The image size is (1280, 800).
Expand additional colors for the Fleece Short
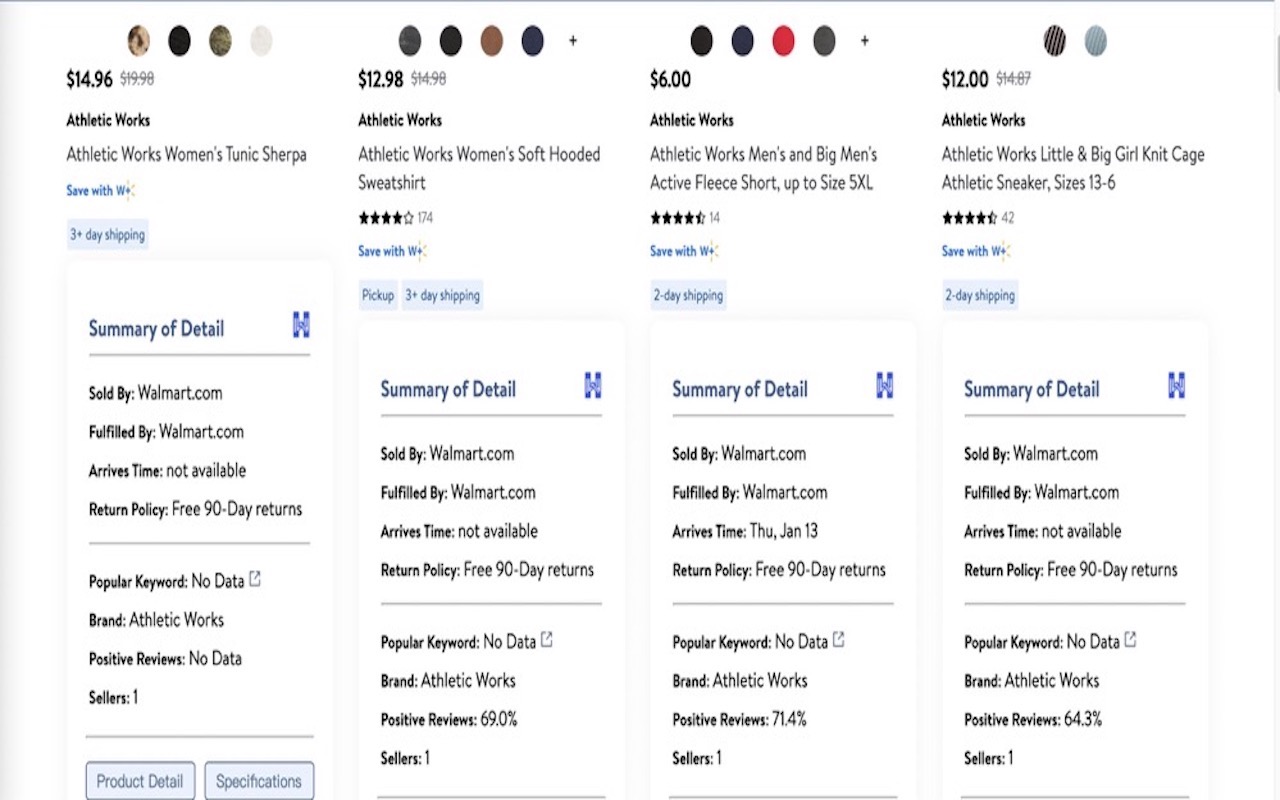pos(864,41)
